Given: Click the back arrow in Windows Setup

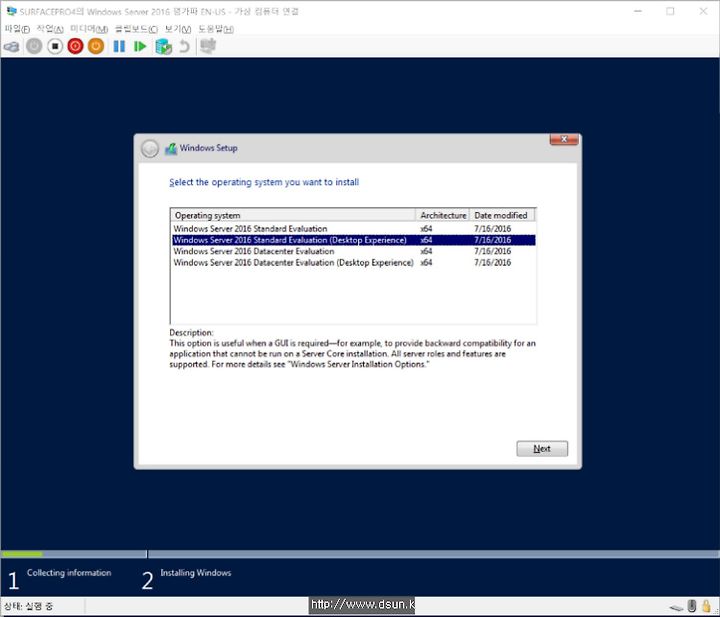Looking at the screenshot, I should point(150,148).
